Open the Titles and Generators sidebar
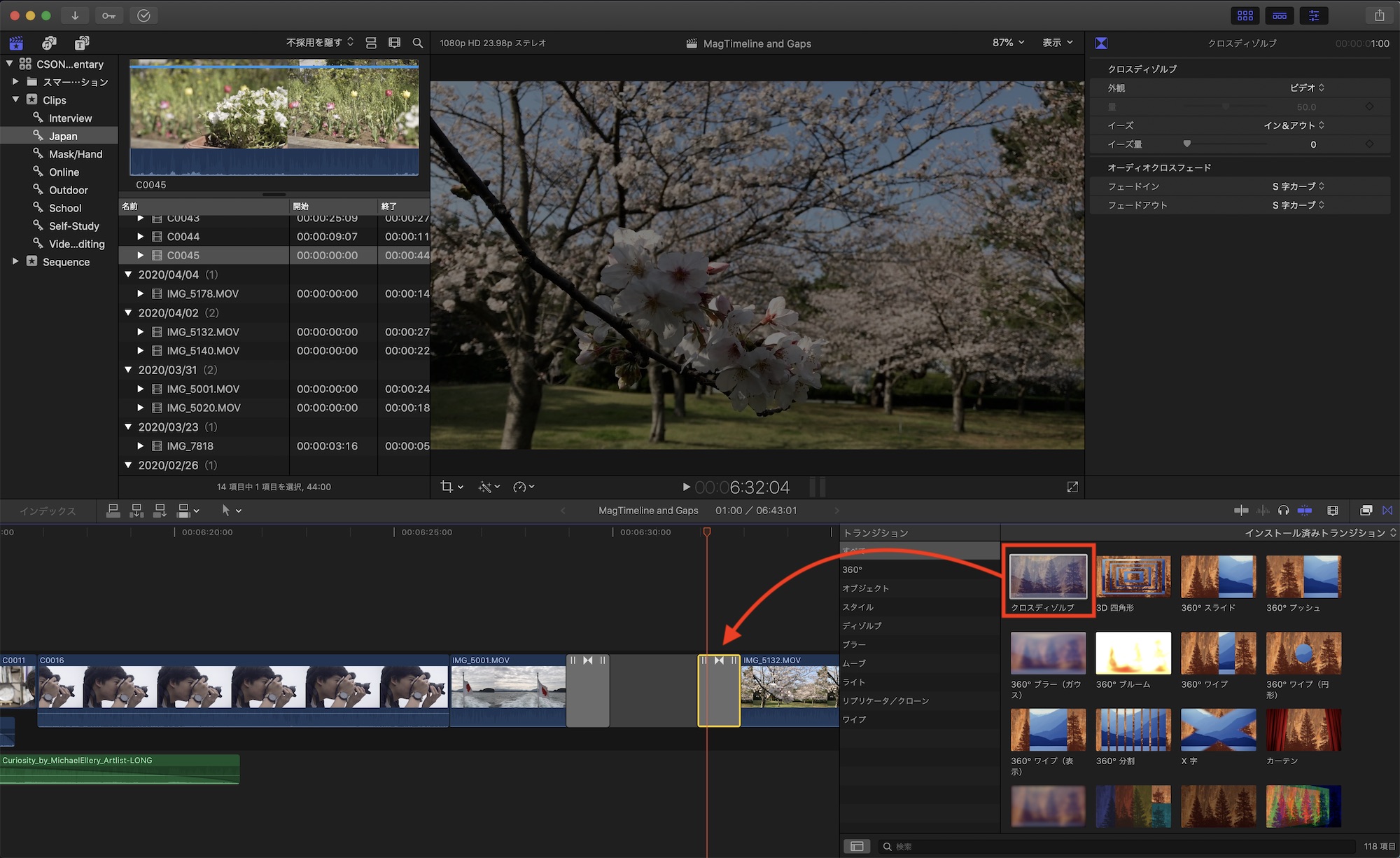The width and height of the screenshot is (1400, 858). 82,43
